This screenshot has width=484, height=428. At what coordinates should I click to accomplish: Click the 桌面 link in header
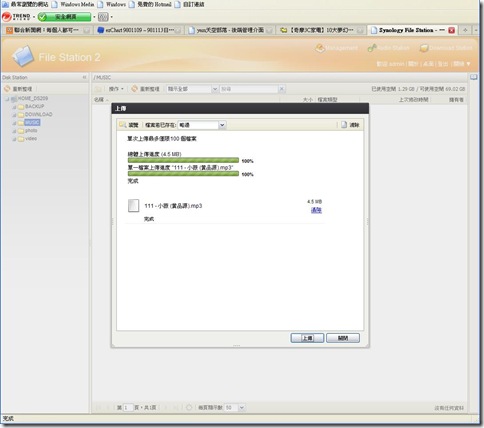[x=428, y=64]
